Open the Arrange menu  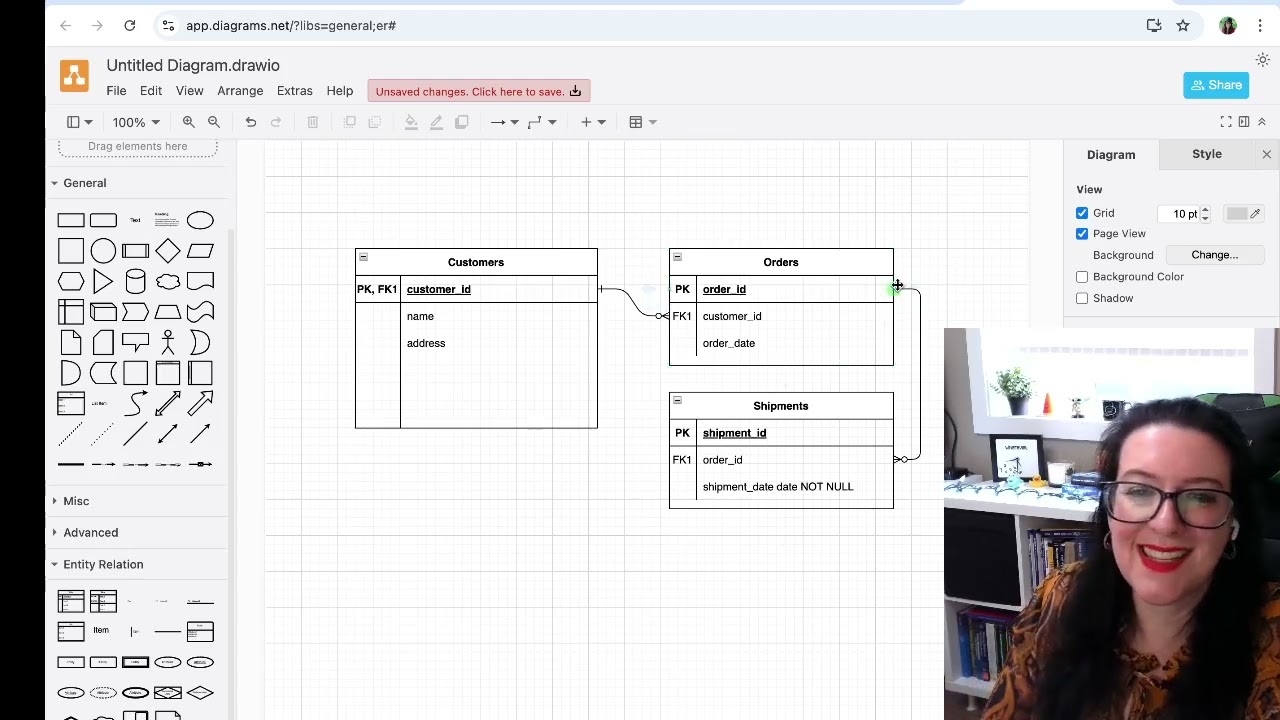pos(240,91)
